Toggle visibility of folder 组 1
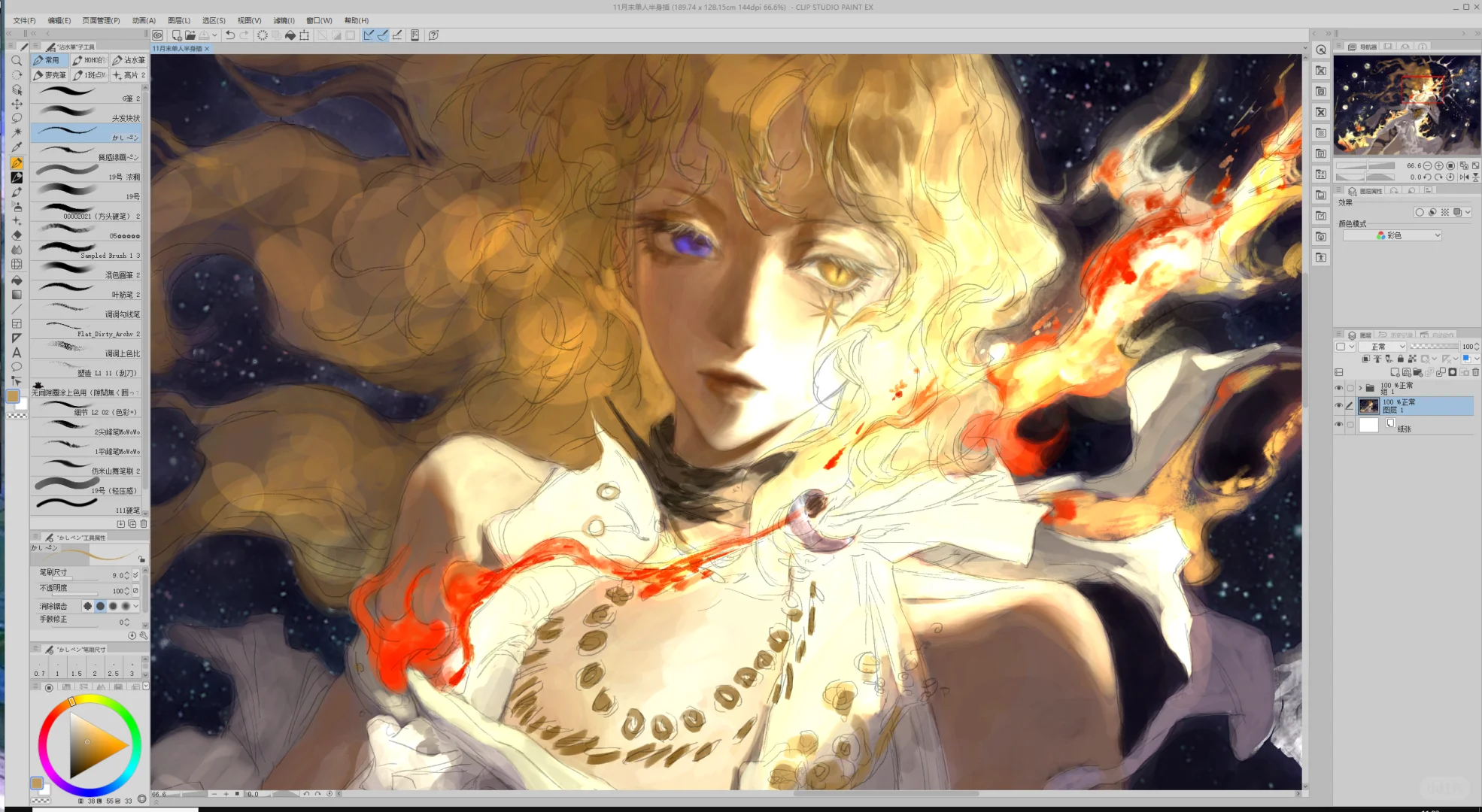The image size is (1482, 812). [1338, 388]
